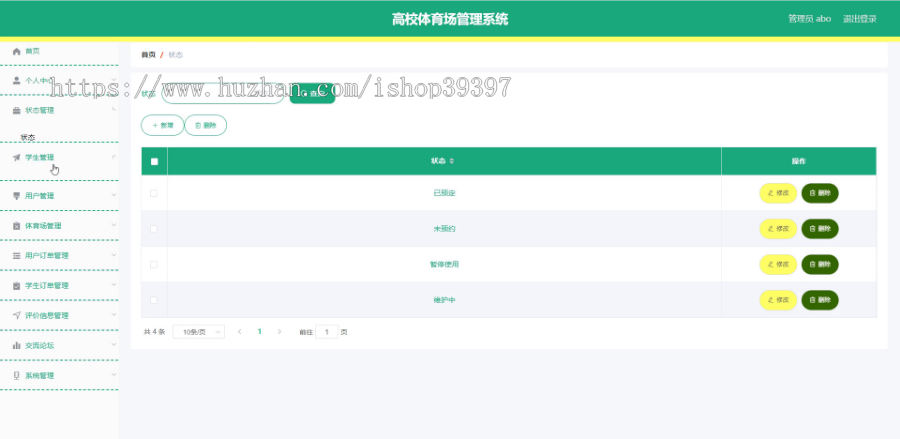Open the 交流论坛 menu label
Viewport: 900px width, 439px height.
pyautogui.click(x=40, y=345)
